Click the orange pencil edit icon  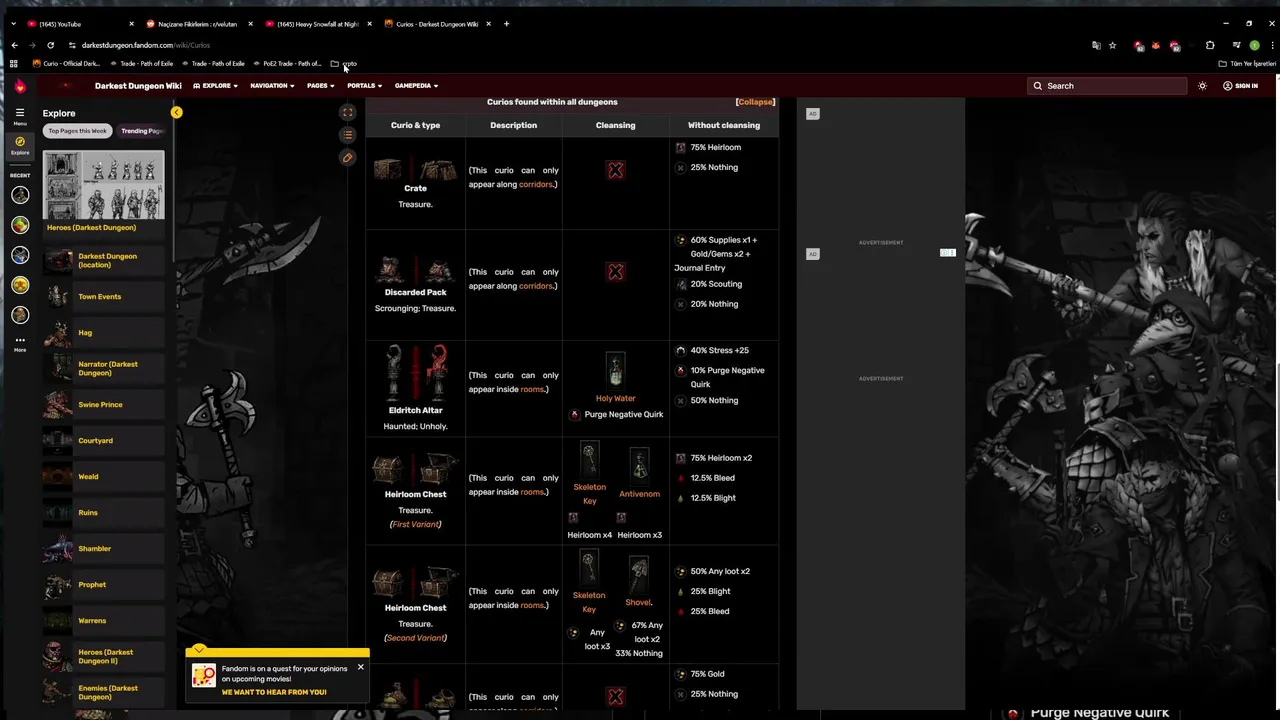347,158
